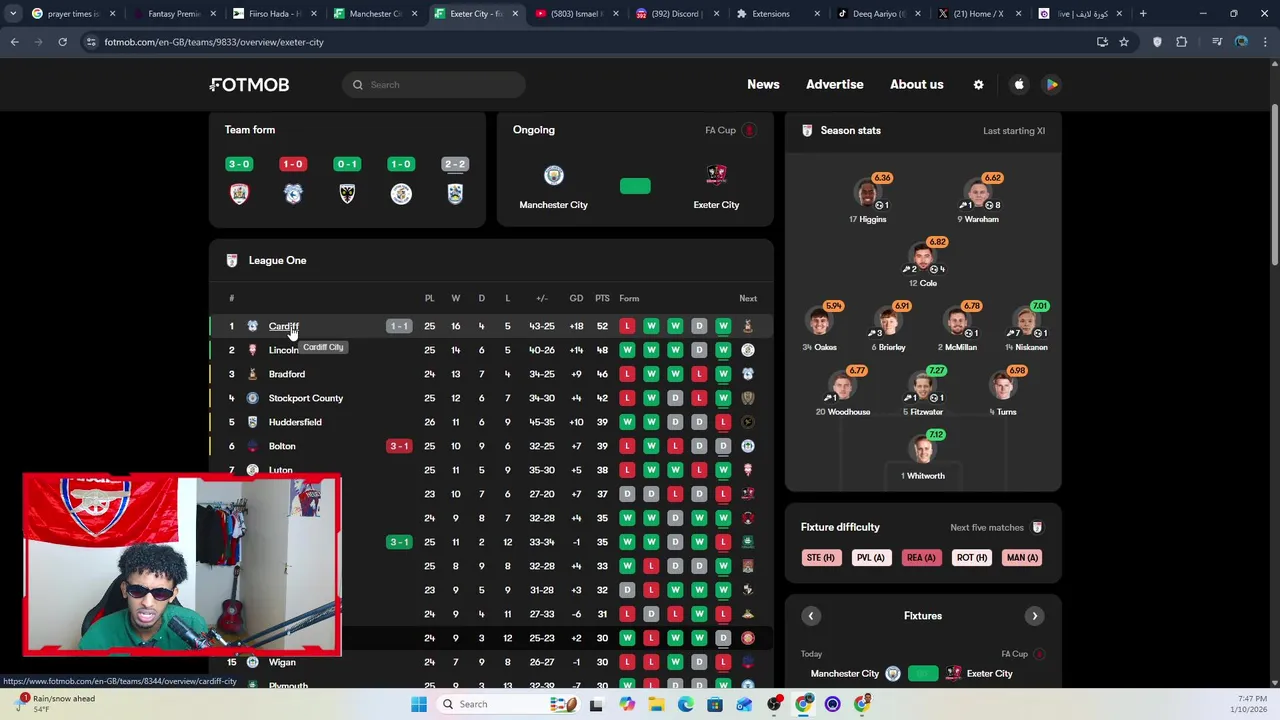The width and height of the screenshot is (1280, 720).
Task: Click Lincoln's next opponent crest
Action: pyautogui.click(x=748, y=350)
